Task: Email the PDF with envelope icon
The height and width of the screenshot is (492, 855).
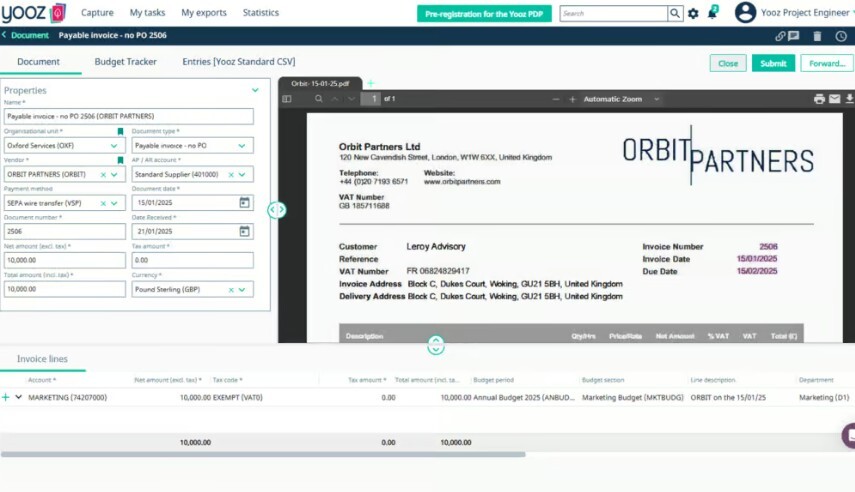Action: [x=835, y=99]
